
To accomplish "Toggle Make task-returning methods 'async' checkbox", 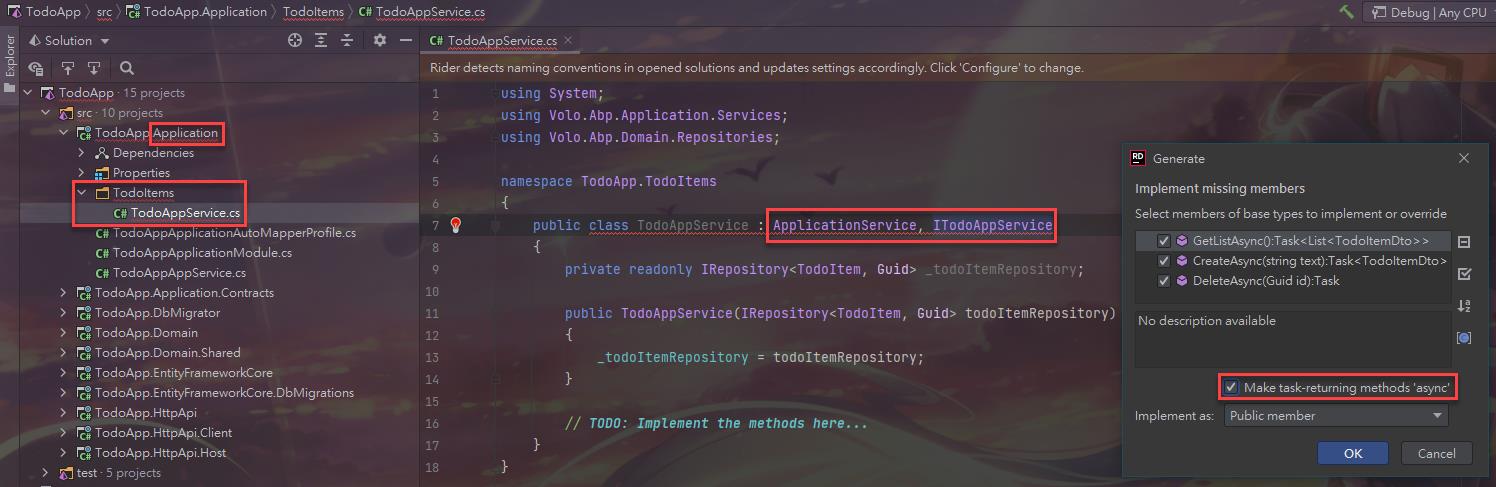I will pyautogui.click(x=1232, y=387).
